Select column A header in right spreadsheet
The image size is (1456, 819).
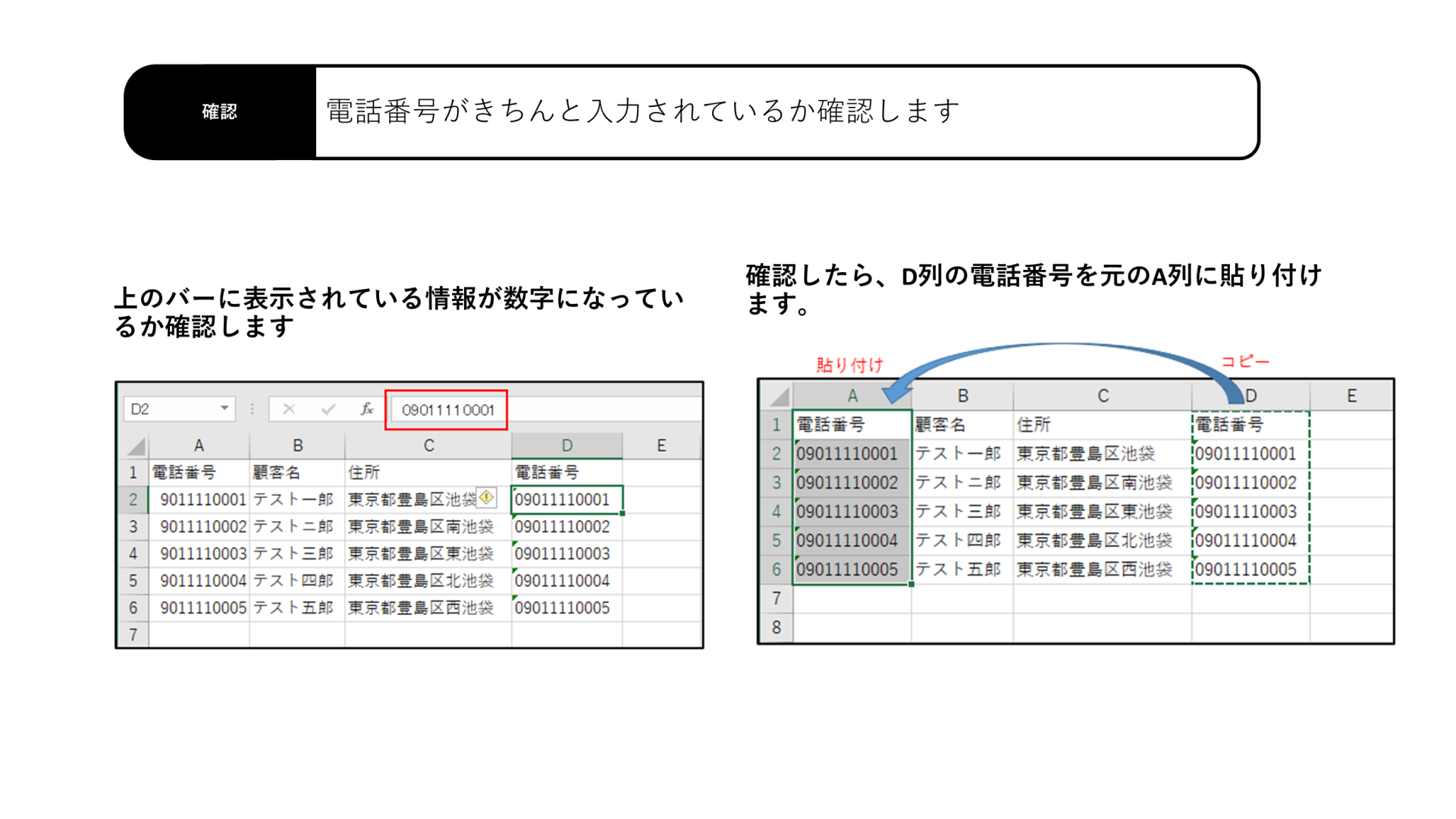click(x=852, y=396)
